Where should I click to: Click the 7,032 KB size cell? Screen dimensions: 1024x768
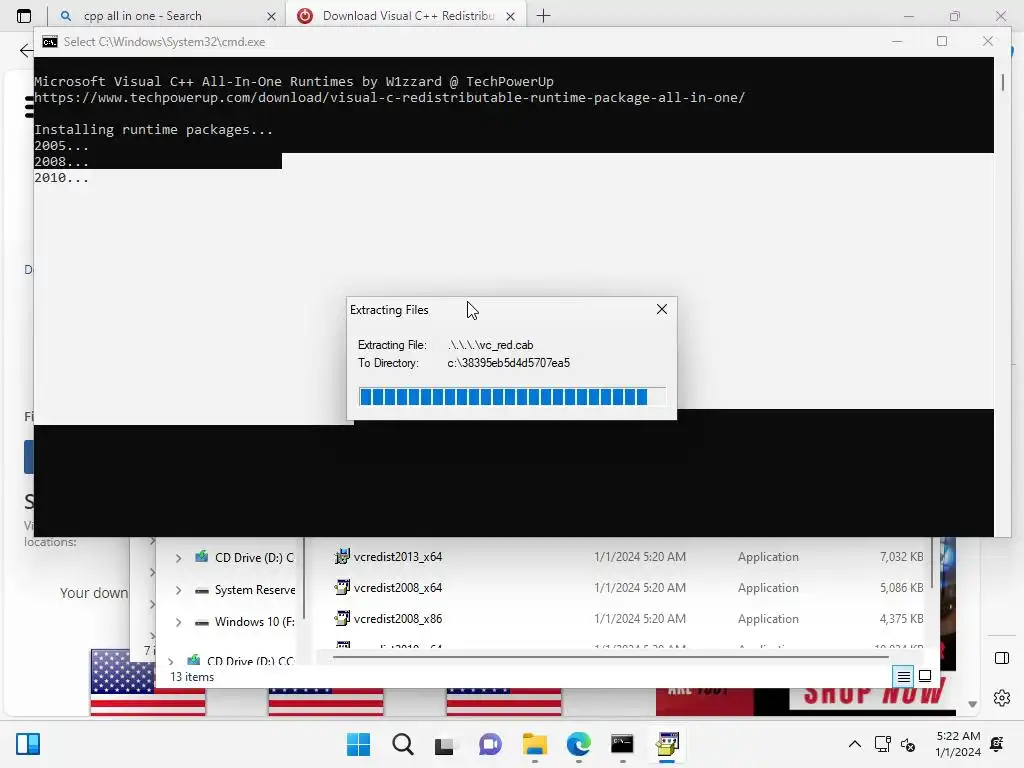pyautogui.click(x=901, y=557)
